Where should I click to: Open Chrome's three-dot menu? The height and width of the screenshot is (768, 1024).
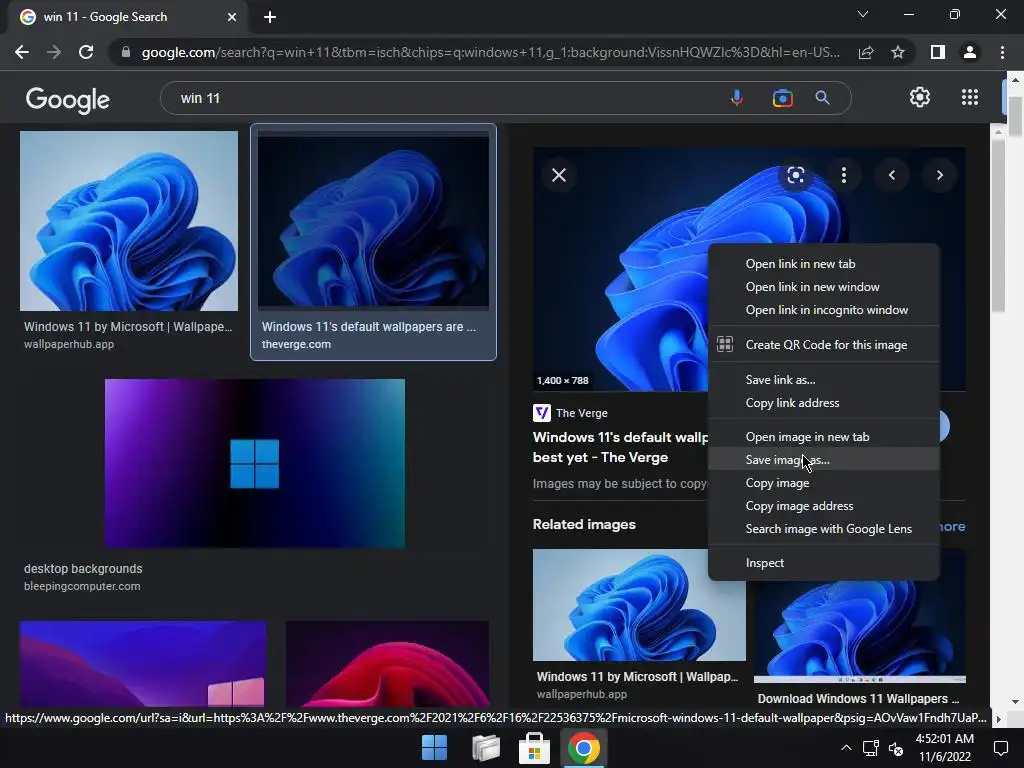pos(1002,52)
